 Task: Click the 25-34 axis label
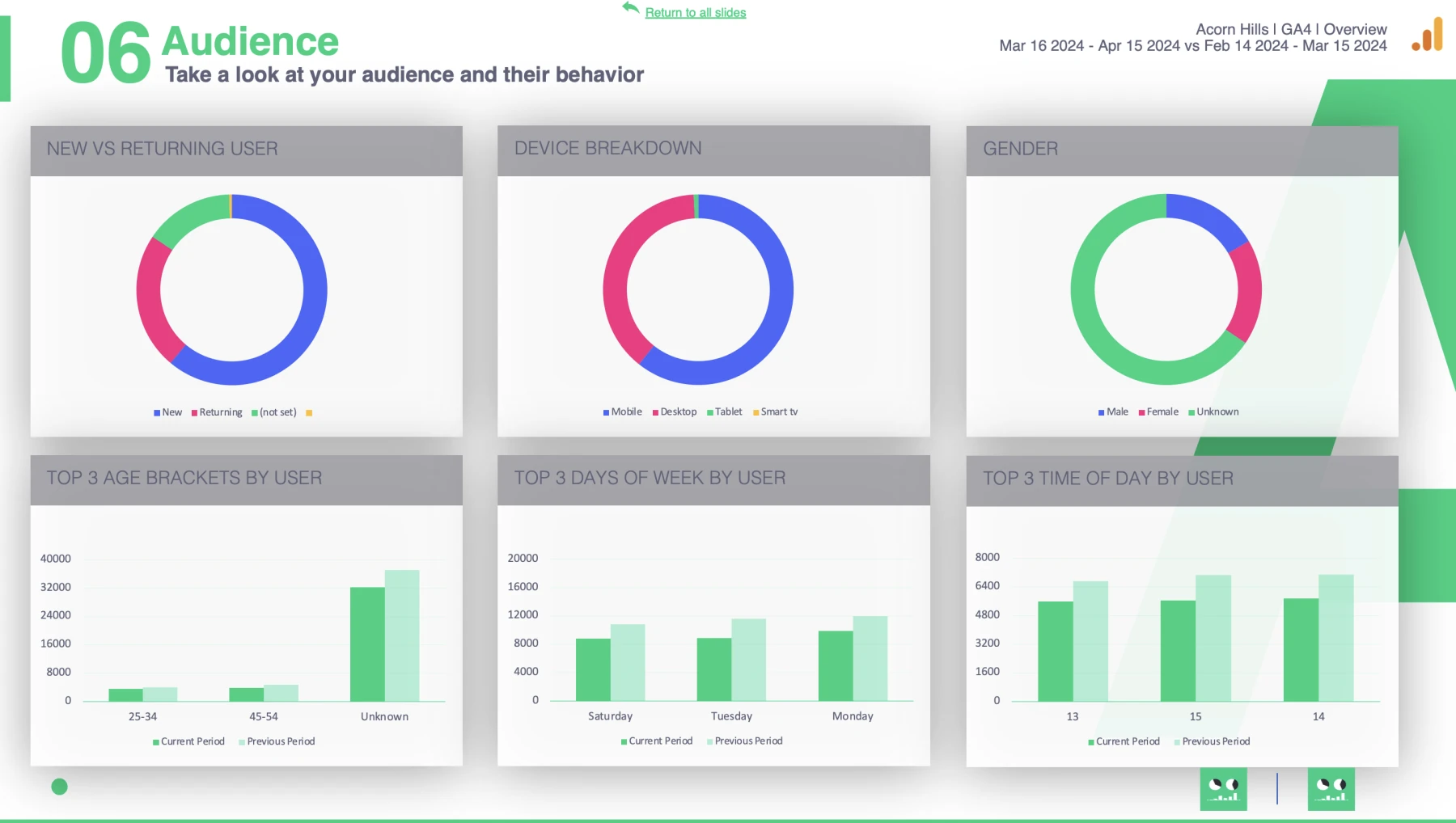pyautogui.click(x=142, y=716)
